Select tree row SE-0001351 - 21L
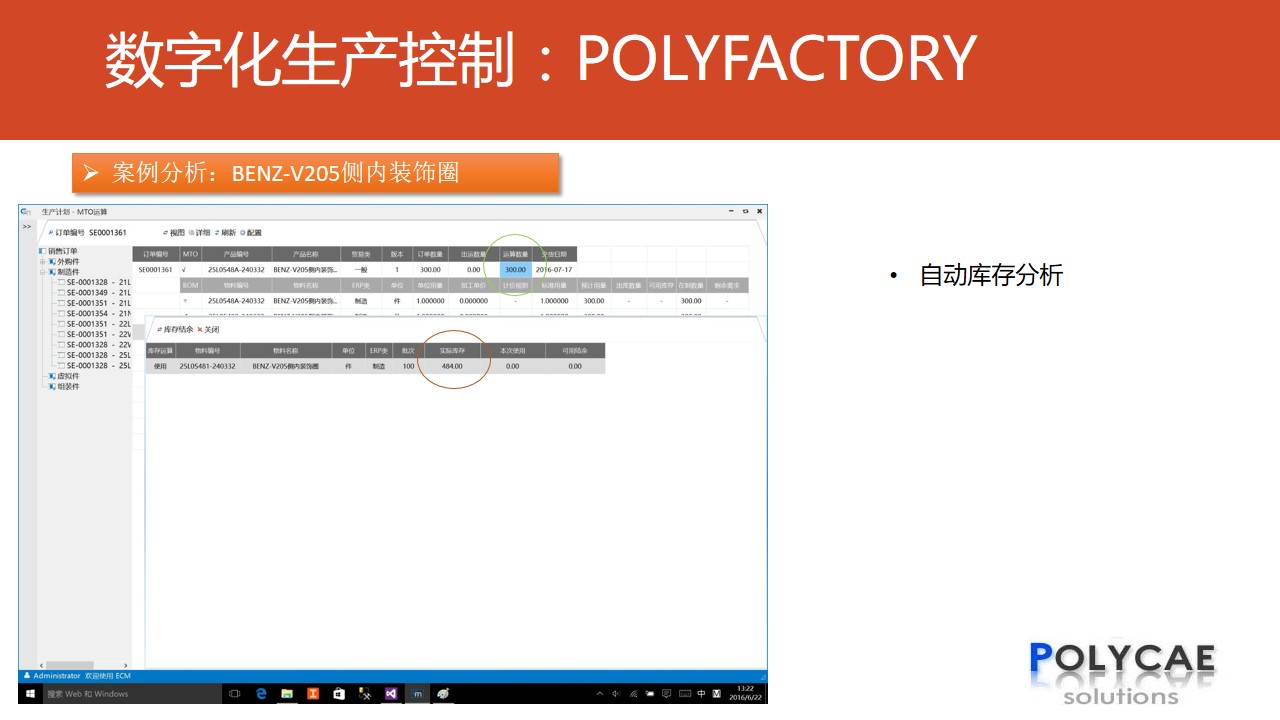1280x720 pixels. coord(95,303)
